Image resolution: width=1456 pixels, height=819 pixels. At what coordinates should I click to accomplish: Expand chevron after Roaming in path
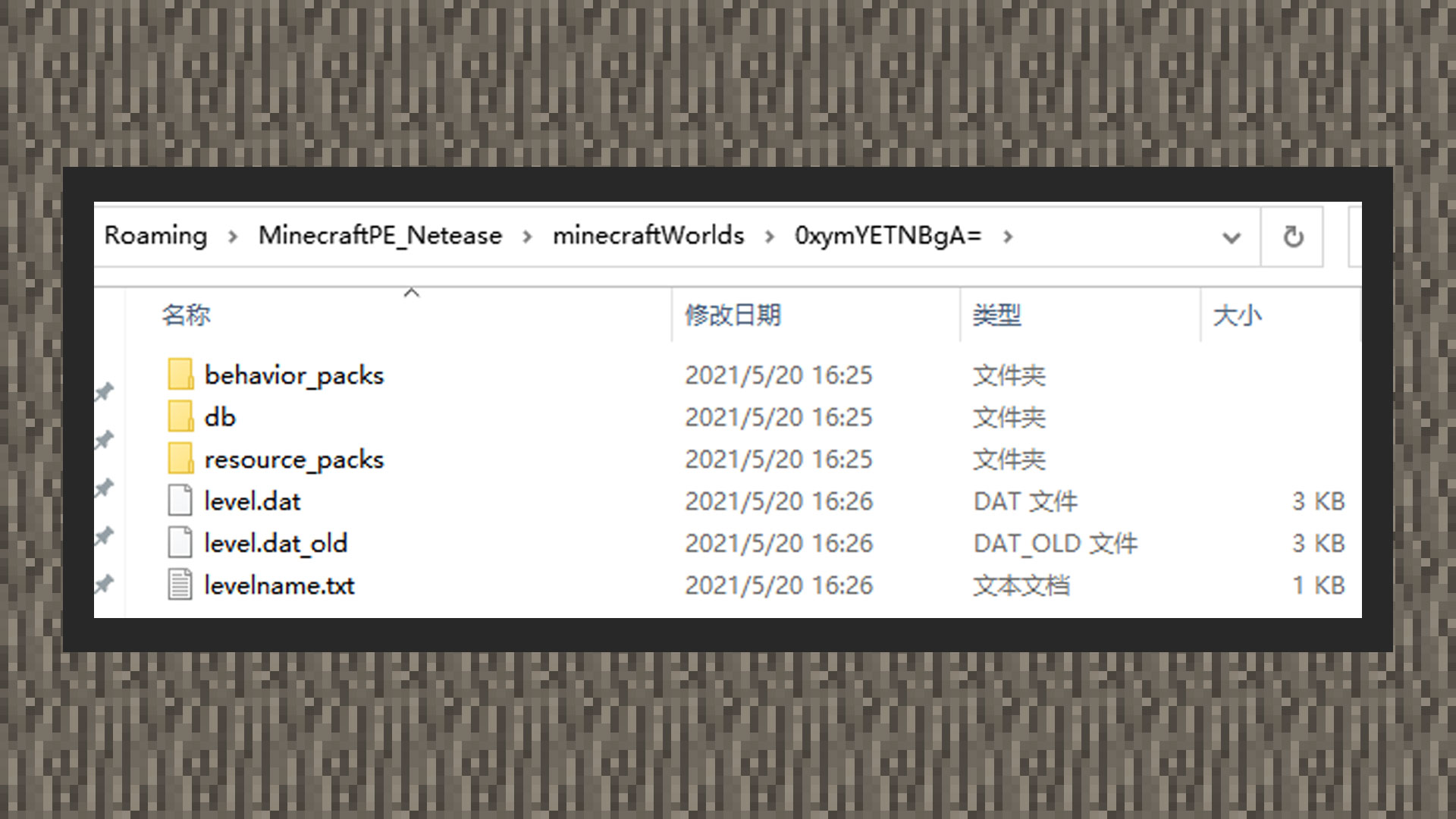pos(233,237)
